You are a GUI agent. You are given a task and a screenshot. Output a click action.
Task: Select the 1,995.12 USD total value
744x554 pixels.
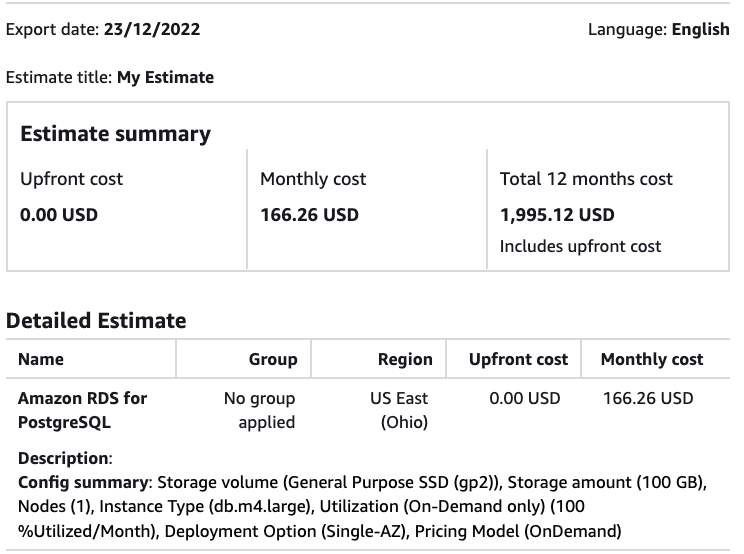557,215
